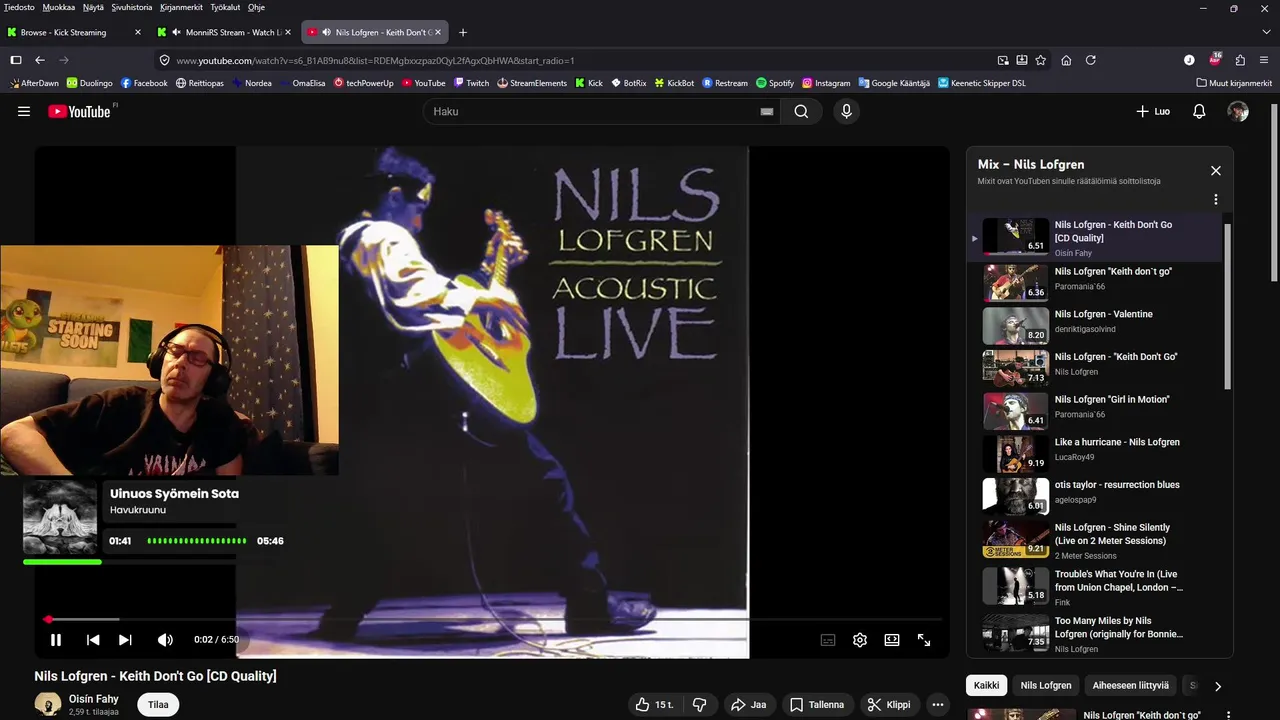Screen dimensions: 1280x720
Task: Go back in browser history
Action: point(40,60)
